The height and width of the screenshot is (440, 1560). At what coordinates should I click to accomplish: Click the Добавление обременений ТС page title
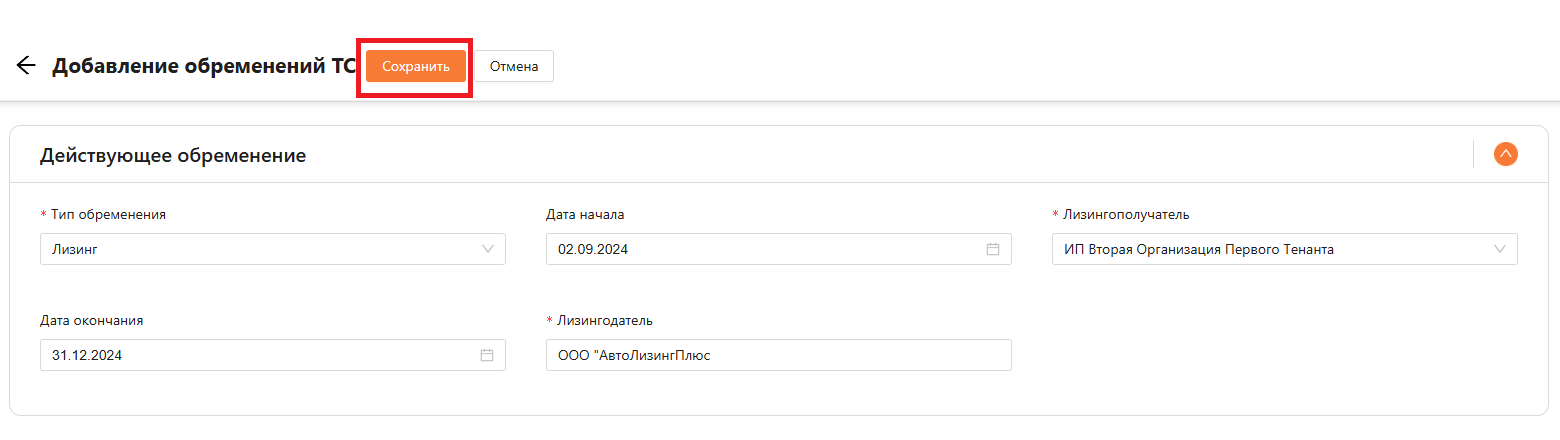(204, 66)
